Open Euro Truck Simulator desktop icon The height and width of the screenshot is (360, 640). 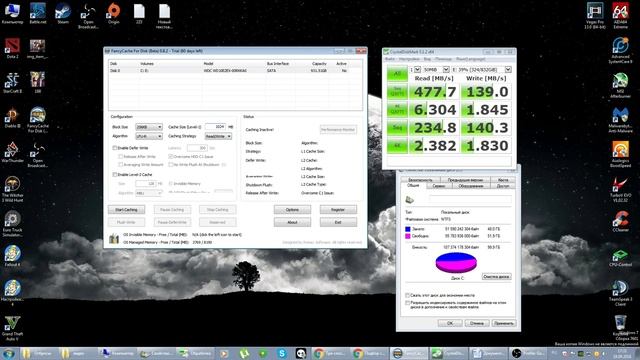click(x=12, y=224)
